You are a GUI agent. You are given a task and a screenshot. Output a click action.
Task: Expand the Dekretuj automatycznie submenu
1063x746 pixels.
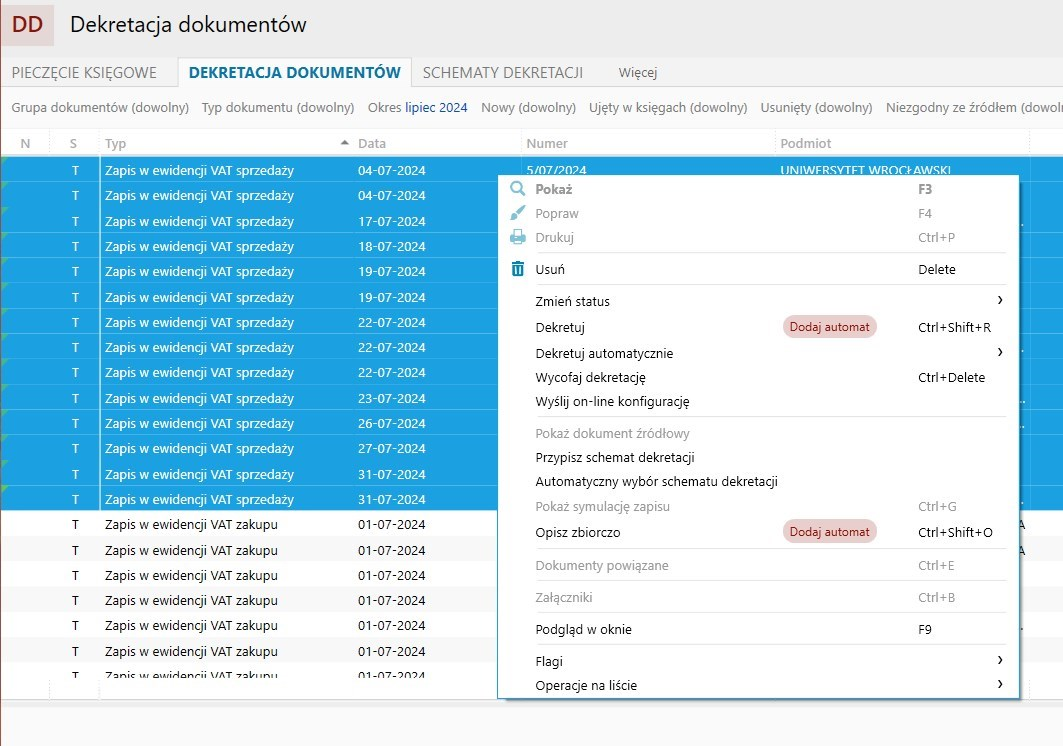point(999,352)
